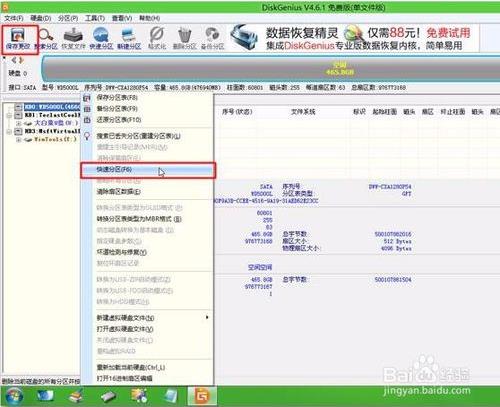Click the GPT partition table type value
This screenshot has height=407, width=500.
pos(406,194)
